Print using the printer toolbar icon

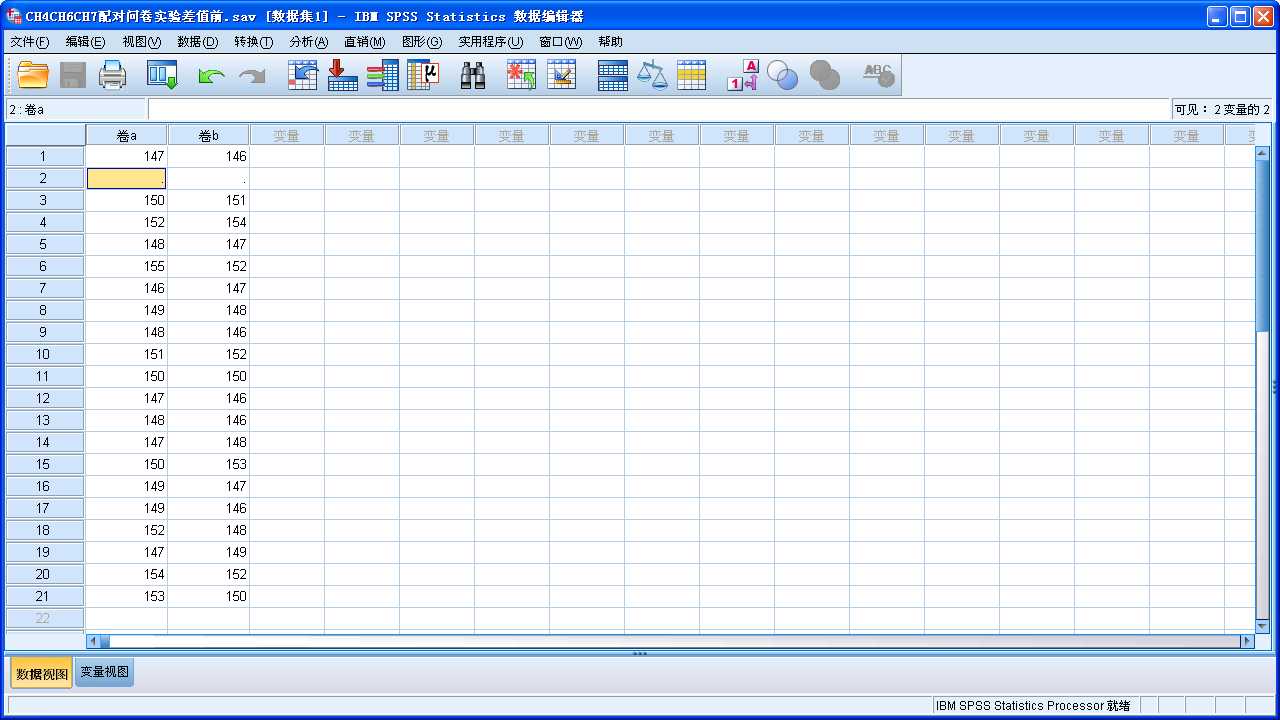click(x=112, y=75)
